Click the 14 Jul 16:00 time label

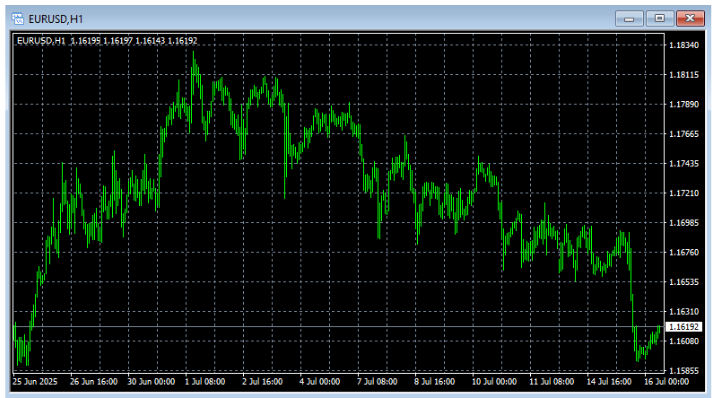click(609, 382)
